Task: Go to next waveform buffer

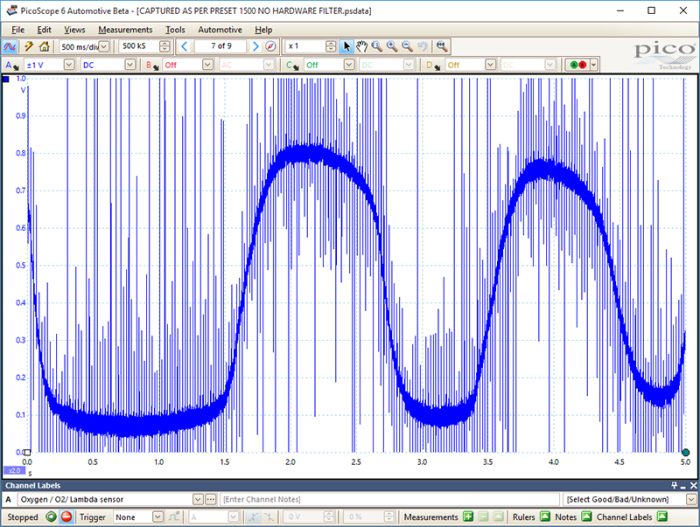Action: point(255,46)
